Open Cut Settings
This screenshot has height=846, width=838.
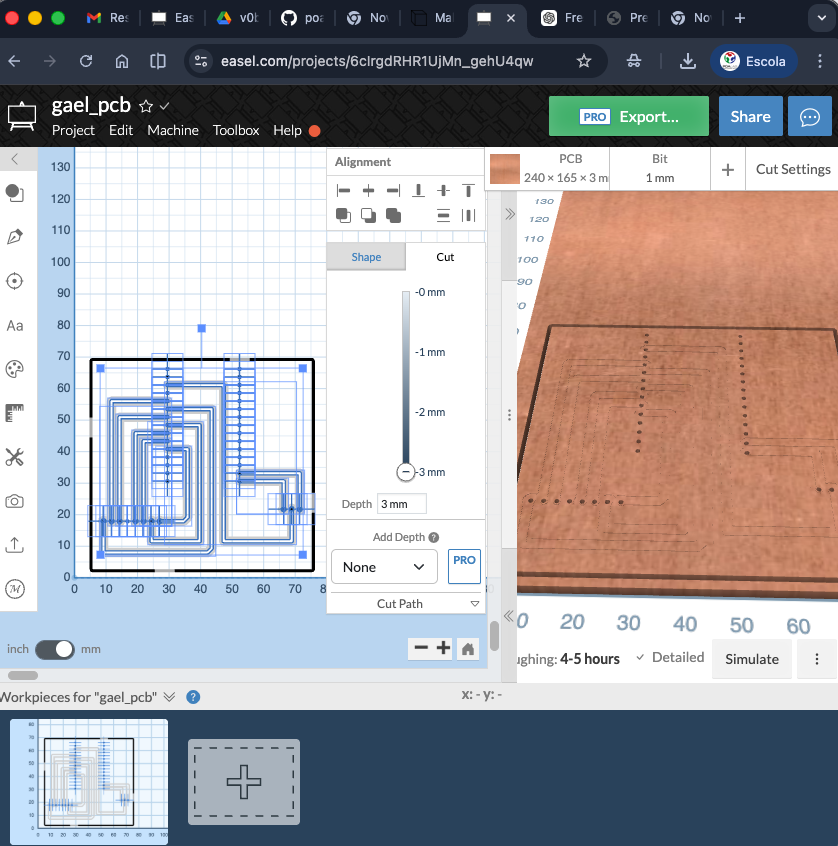click(x=793, y=169)
